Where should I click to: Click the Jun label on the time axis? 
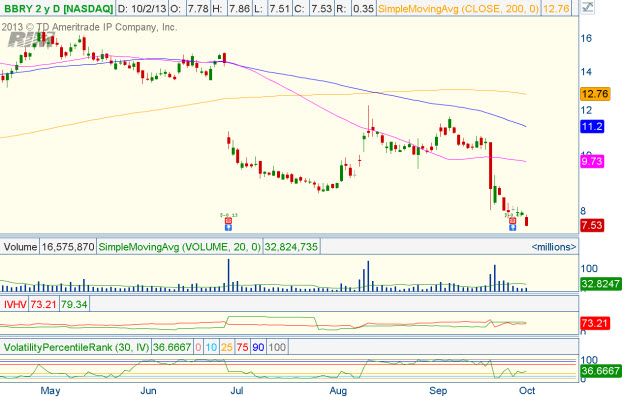148,391
